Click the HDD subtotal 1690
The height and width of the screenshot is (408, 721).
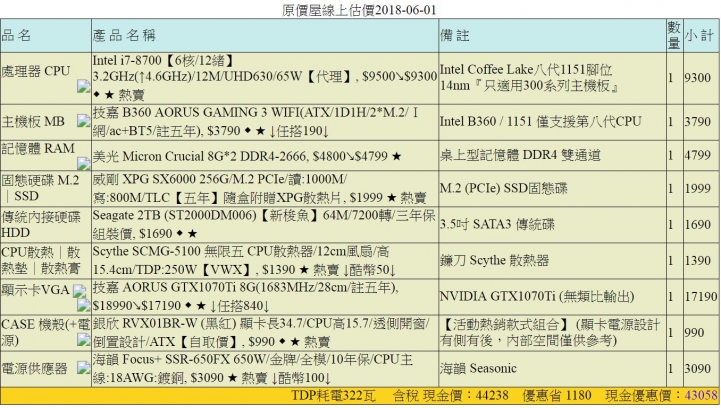[x=698, y=224]
